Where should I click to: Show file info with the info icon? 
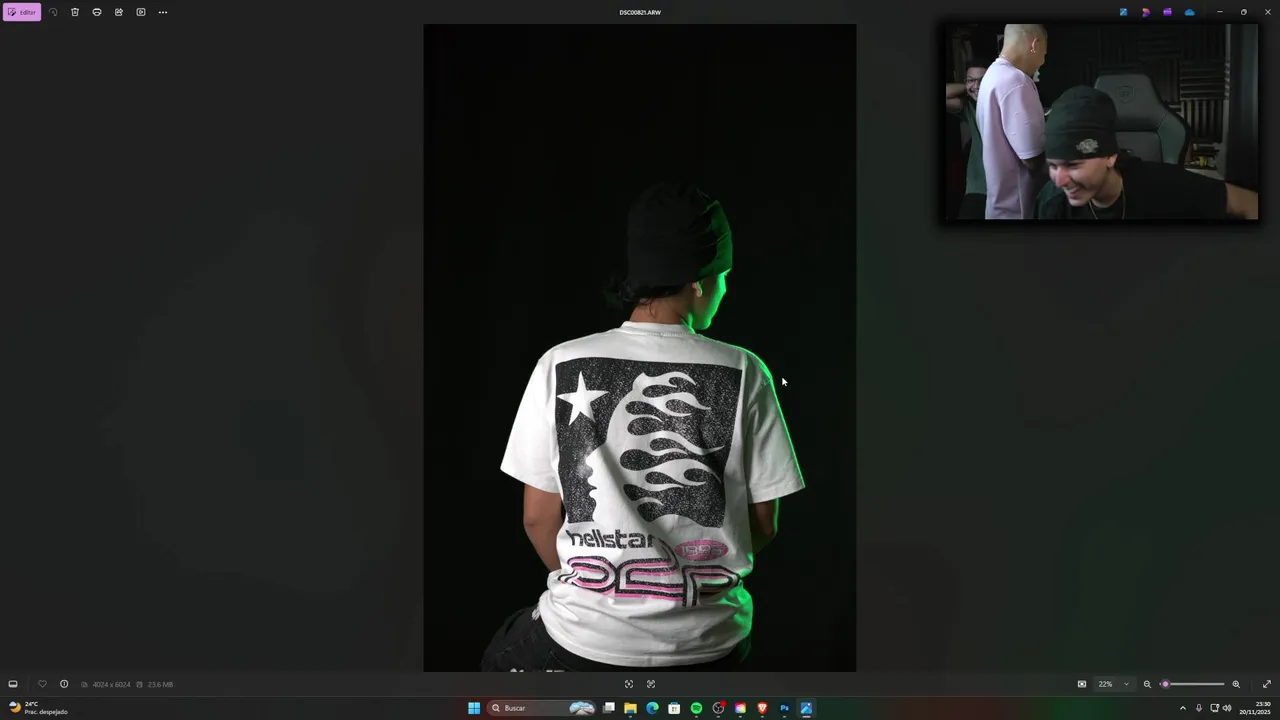(x=64, y=684)
